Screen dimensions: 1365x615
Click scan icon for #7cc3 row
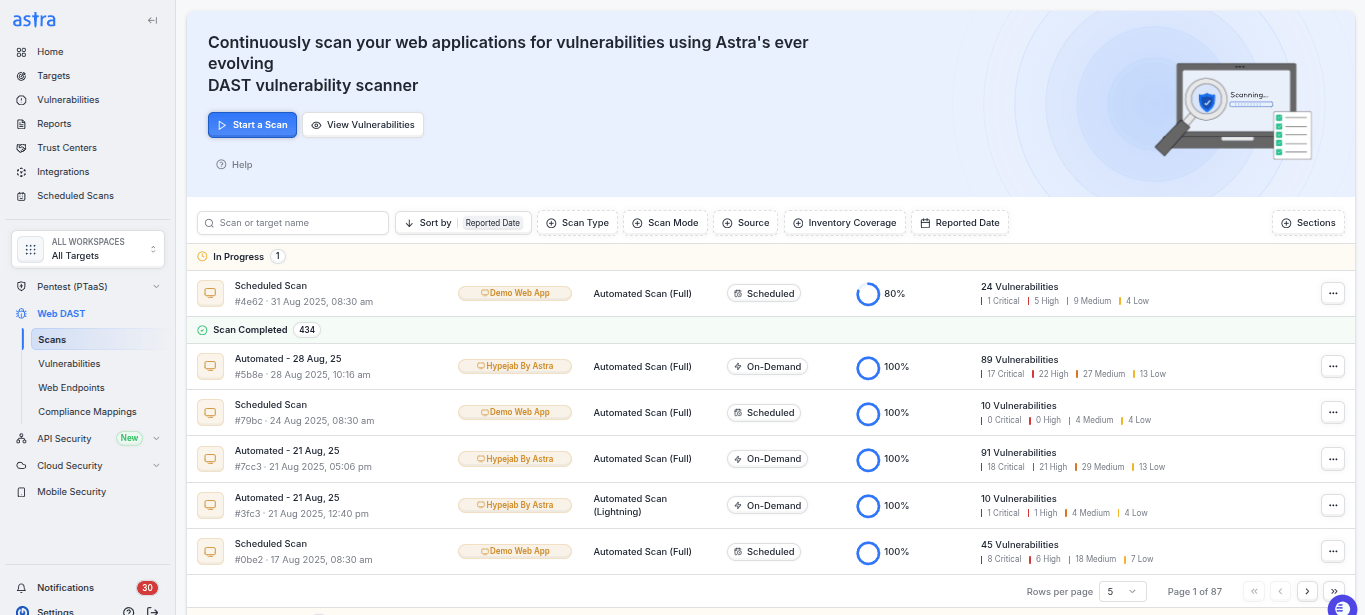(210, 459)
